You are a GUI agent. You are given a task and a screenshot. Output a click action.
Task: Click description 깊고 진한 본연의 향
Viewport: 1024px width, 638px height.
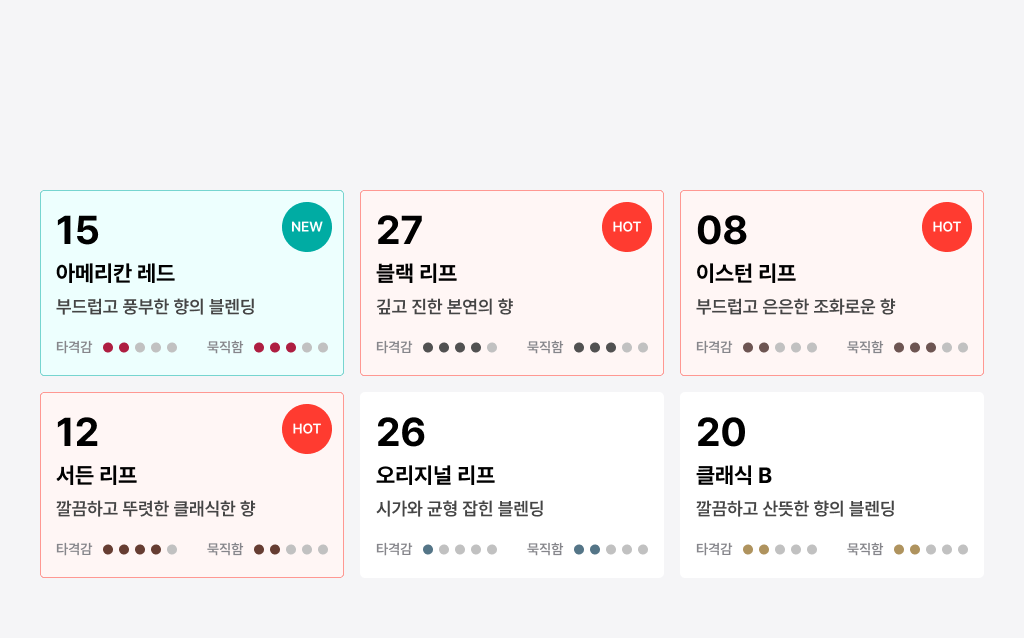coord(445,306)
